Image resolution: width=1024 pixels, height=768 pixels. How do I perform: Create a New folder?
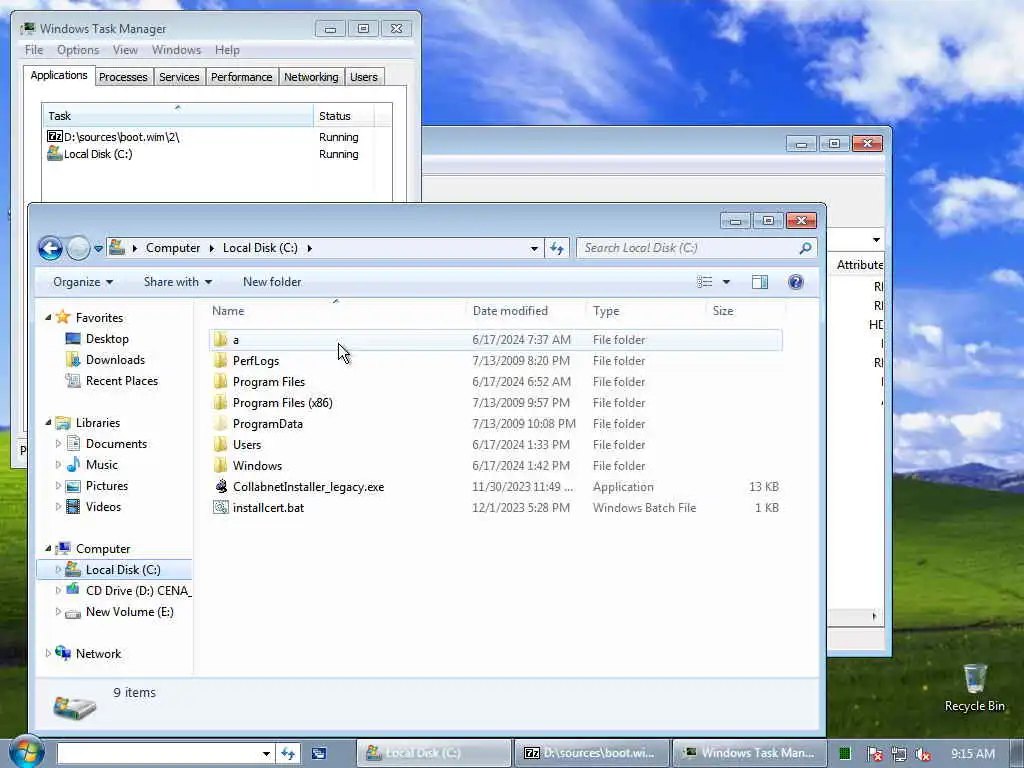tap(272, 282)
